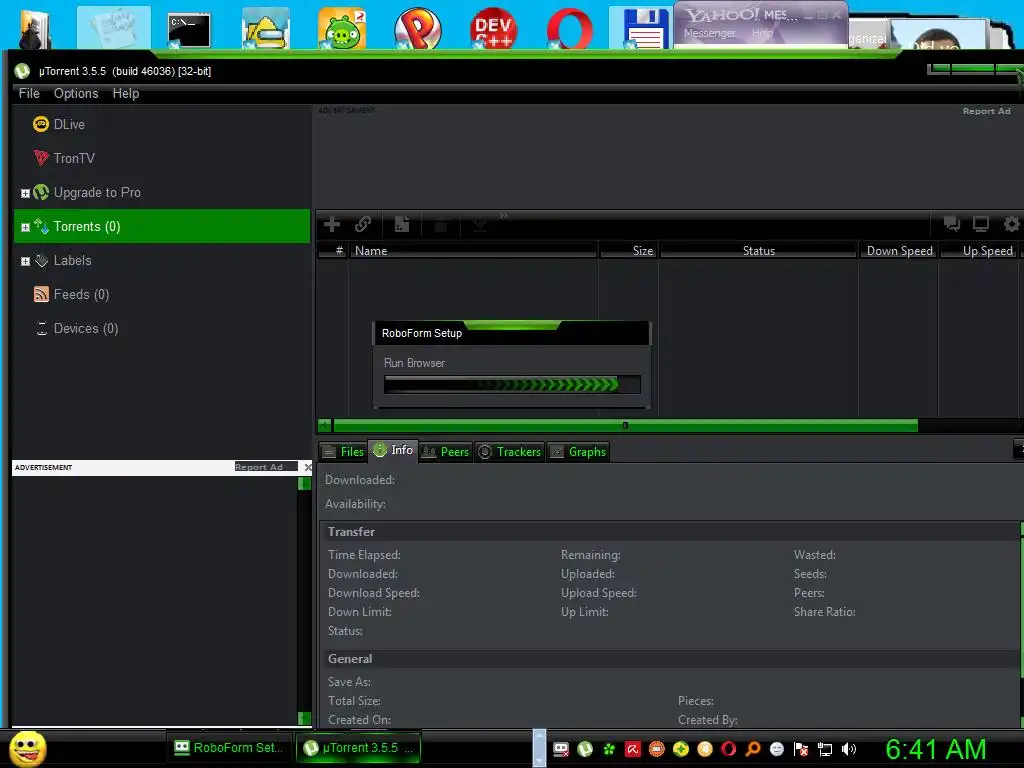Switch to the Peers tab

pos(445,451)
